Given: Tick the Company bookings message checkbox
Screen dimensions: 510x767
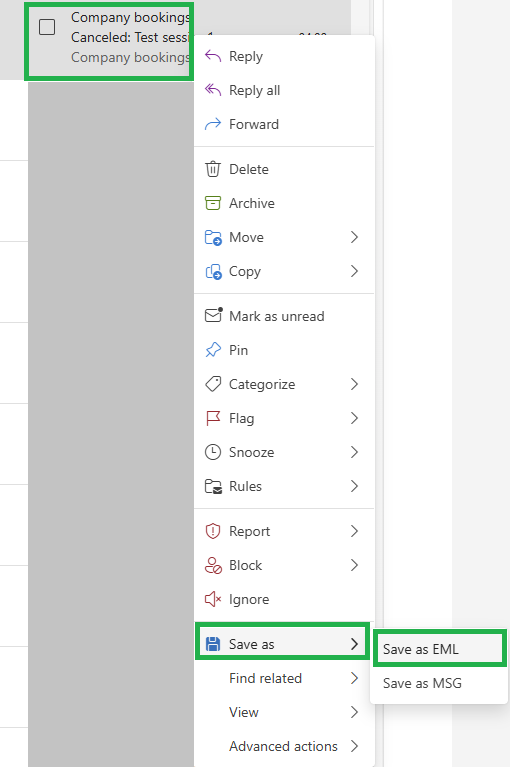Looking at the screenshot, I should point(47,27).
